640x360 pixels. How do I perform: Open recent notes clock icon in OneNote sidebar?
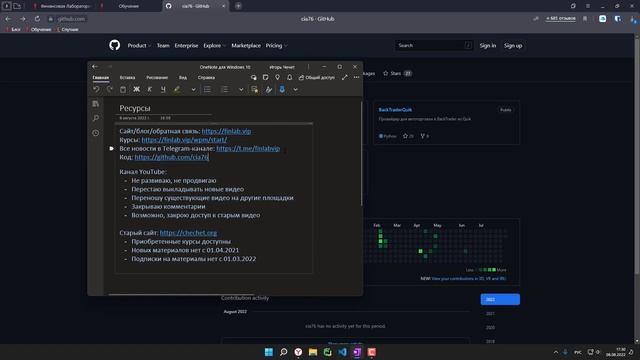click(x=96, y=133)
